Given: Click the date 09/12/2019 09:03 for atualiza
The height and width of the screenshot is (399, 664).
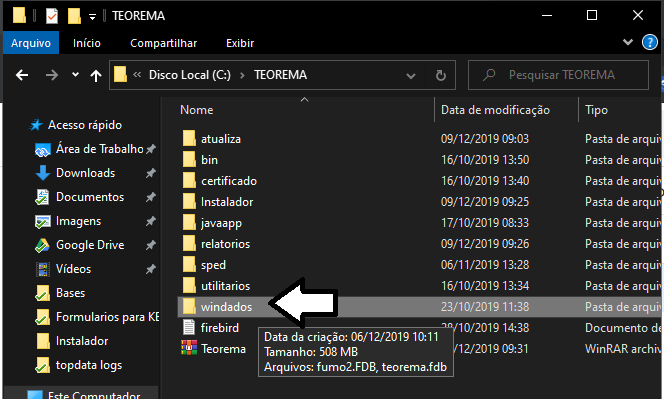Looking at the screenshot, I should coord(484,139).
